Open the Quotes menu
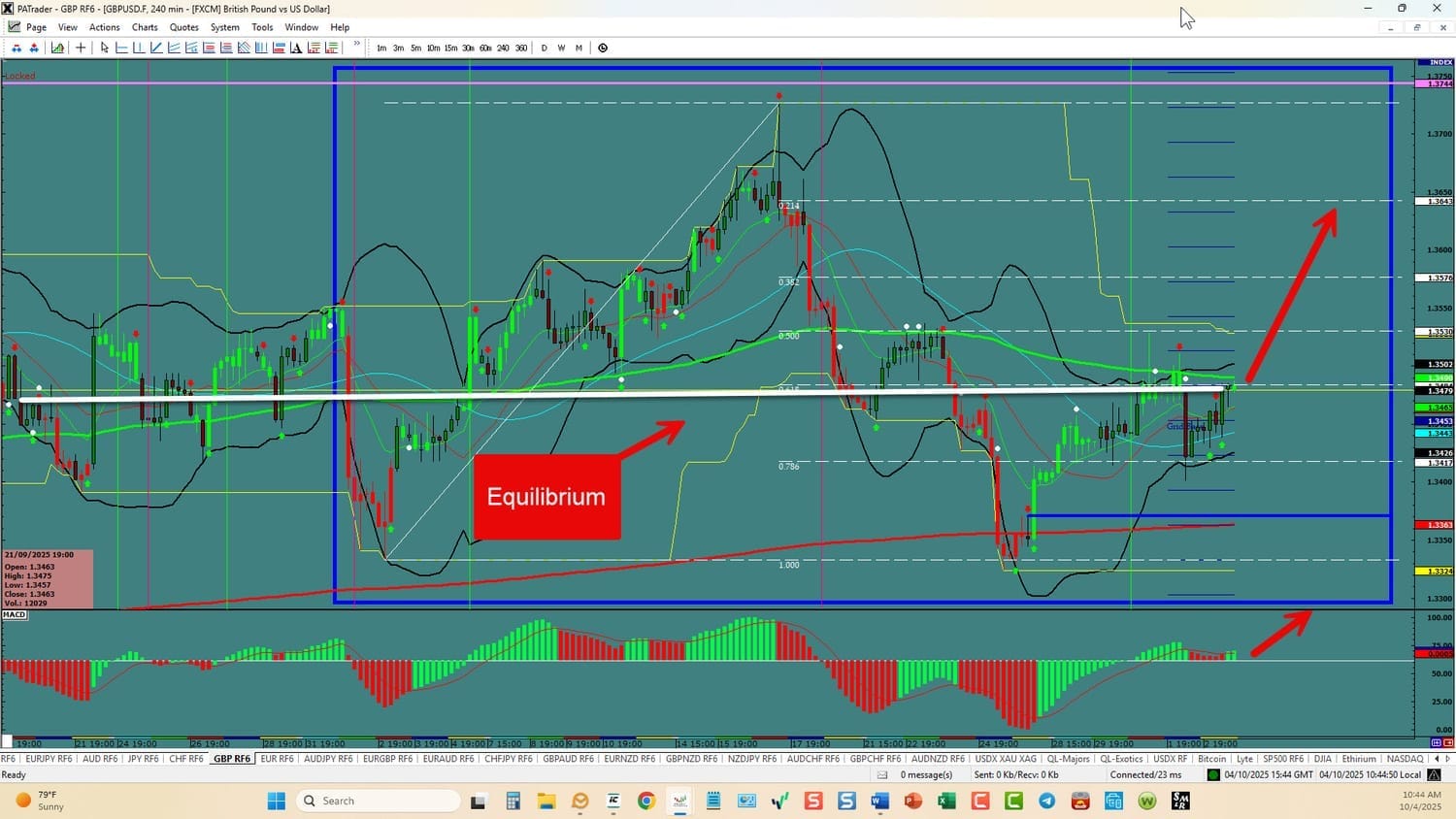 pos(184,27)
